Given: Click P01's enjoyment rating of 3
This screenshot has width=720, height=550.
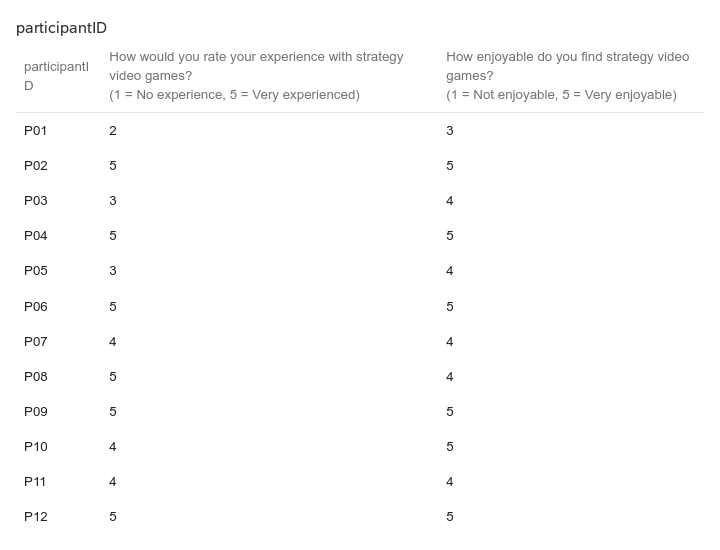Looking at the screenshot, I should pyautogui.click(x=450, y=131).
